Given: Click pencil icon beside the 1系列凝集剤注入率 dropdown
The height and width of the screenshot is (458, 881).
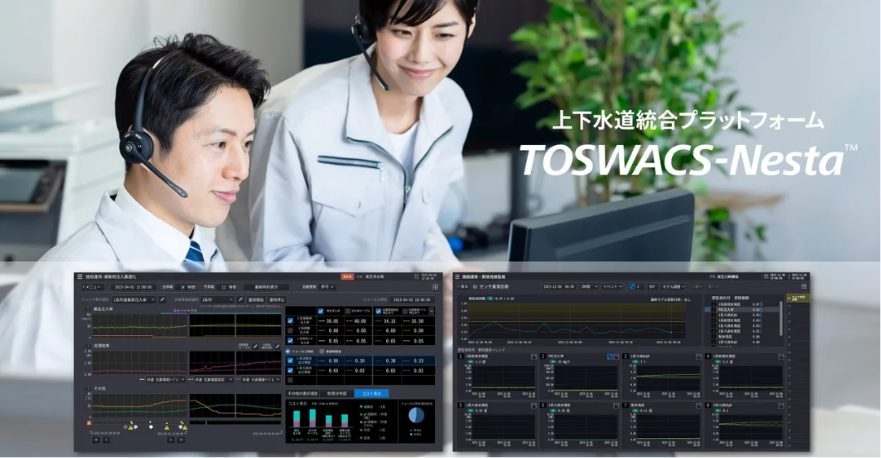Looking at the screenshot, I should (x=162, y=300).
